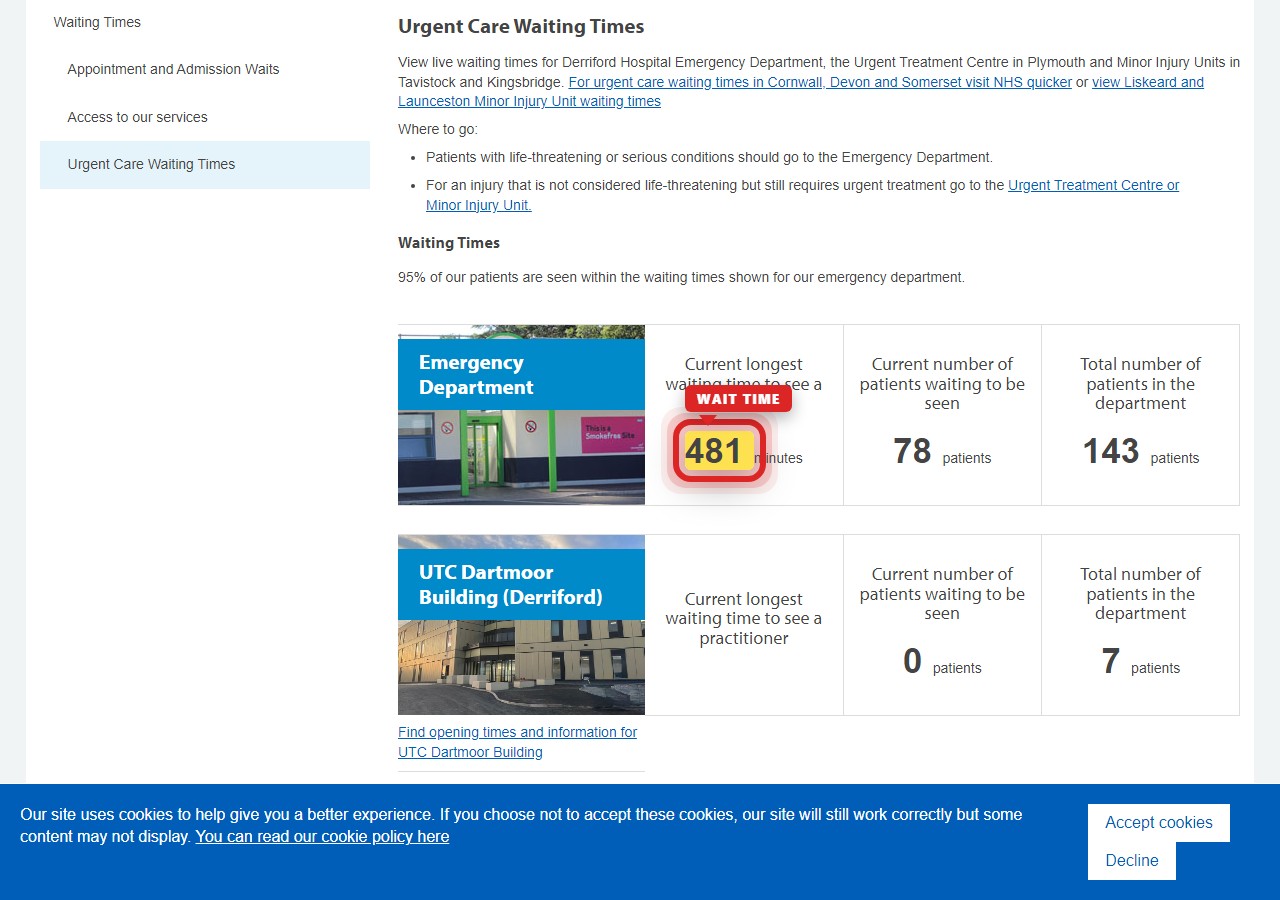Image resolution: width=1280 pixels, height=900 pixels.
Task: Select UTC Dartmoor 7 patients total value
Action: point(1110,661)
